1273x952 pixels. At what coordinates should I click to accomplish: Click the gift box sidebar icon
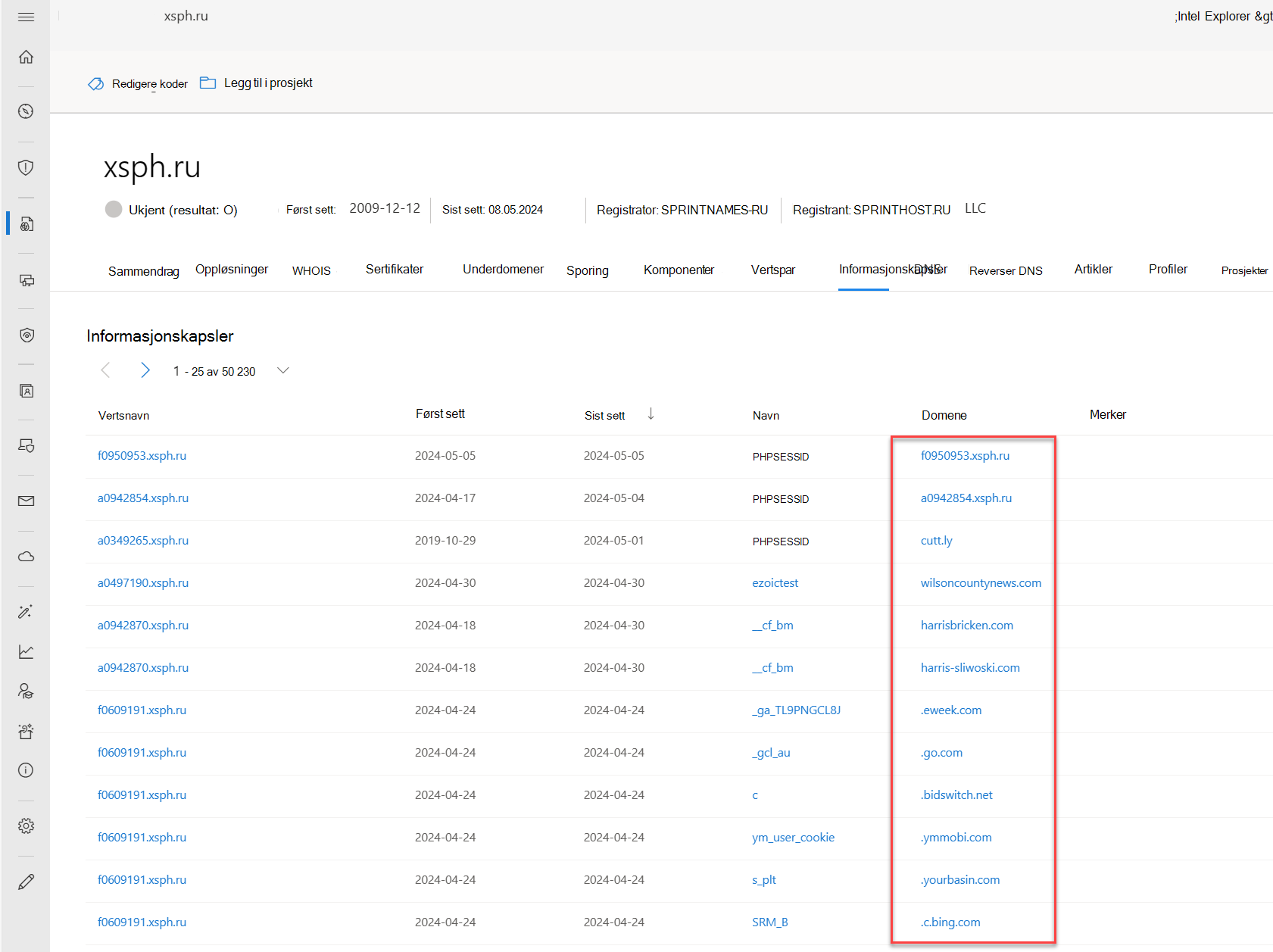pyautogui.click(x=26, y=731)
